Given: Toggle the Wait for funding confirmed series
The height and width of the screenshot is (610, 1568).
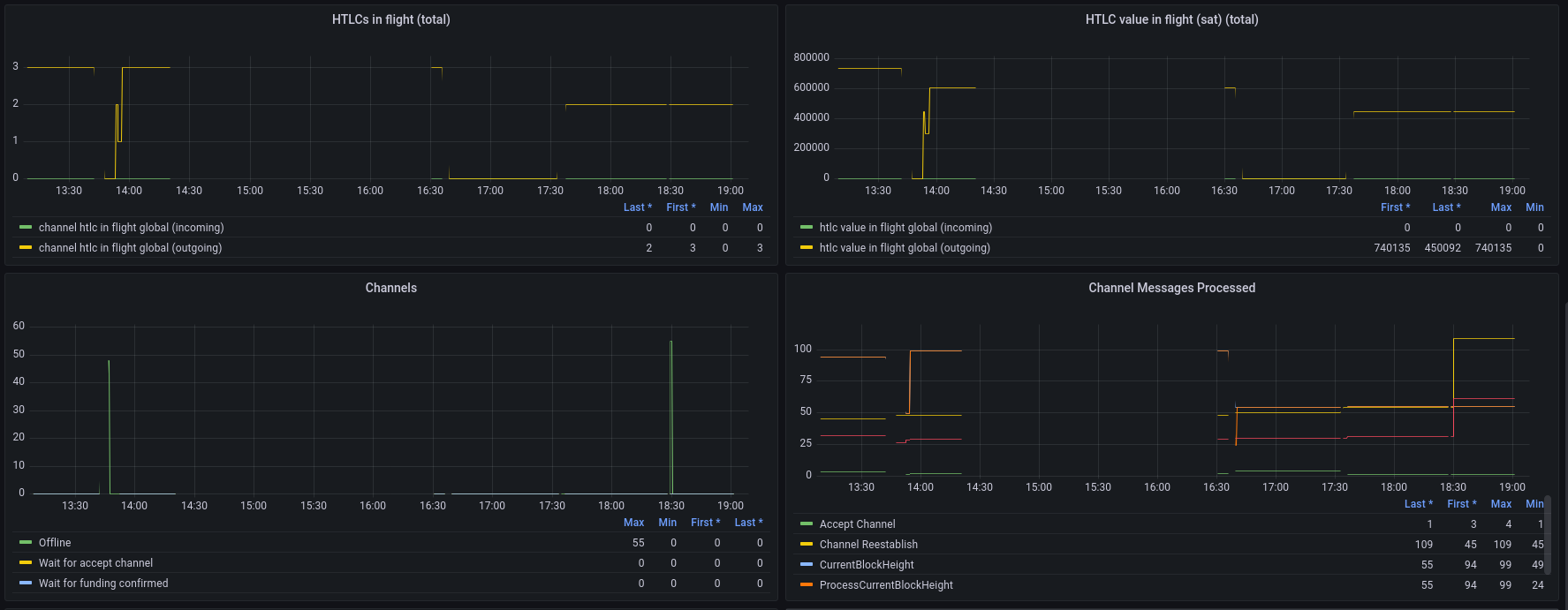Looking at the screenshot, I should 103,584.
